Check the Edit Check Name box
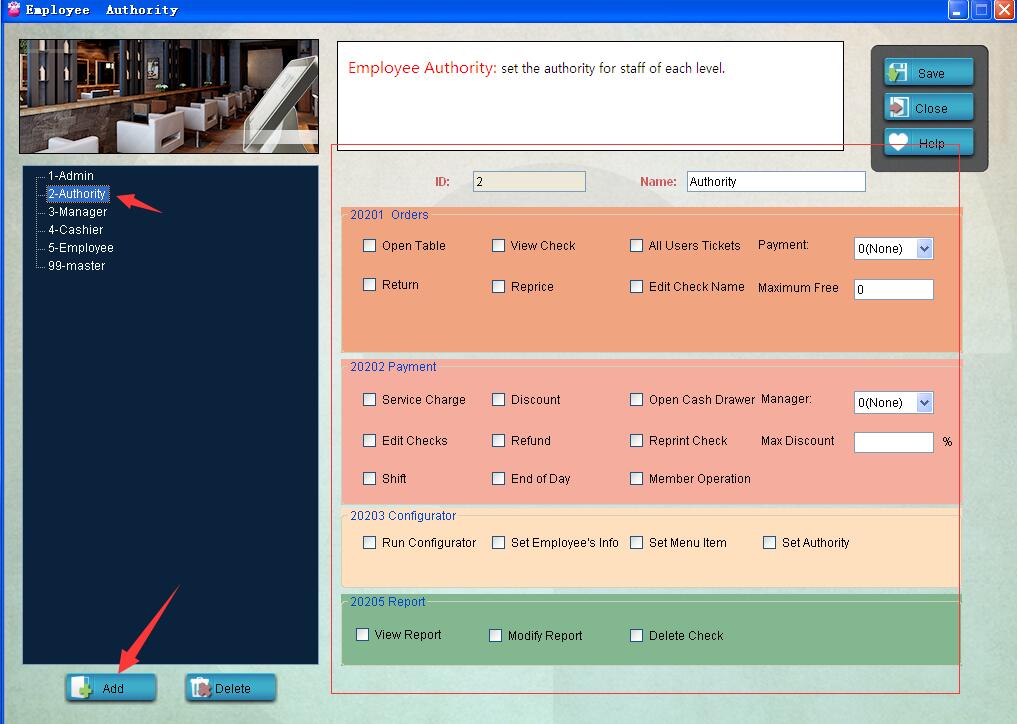 pyautogui.click(x=636, y=286)
